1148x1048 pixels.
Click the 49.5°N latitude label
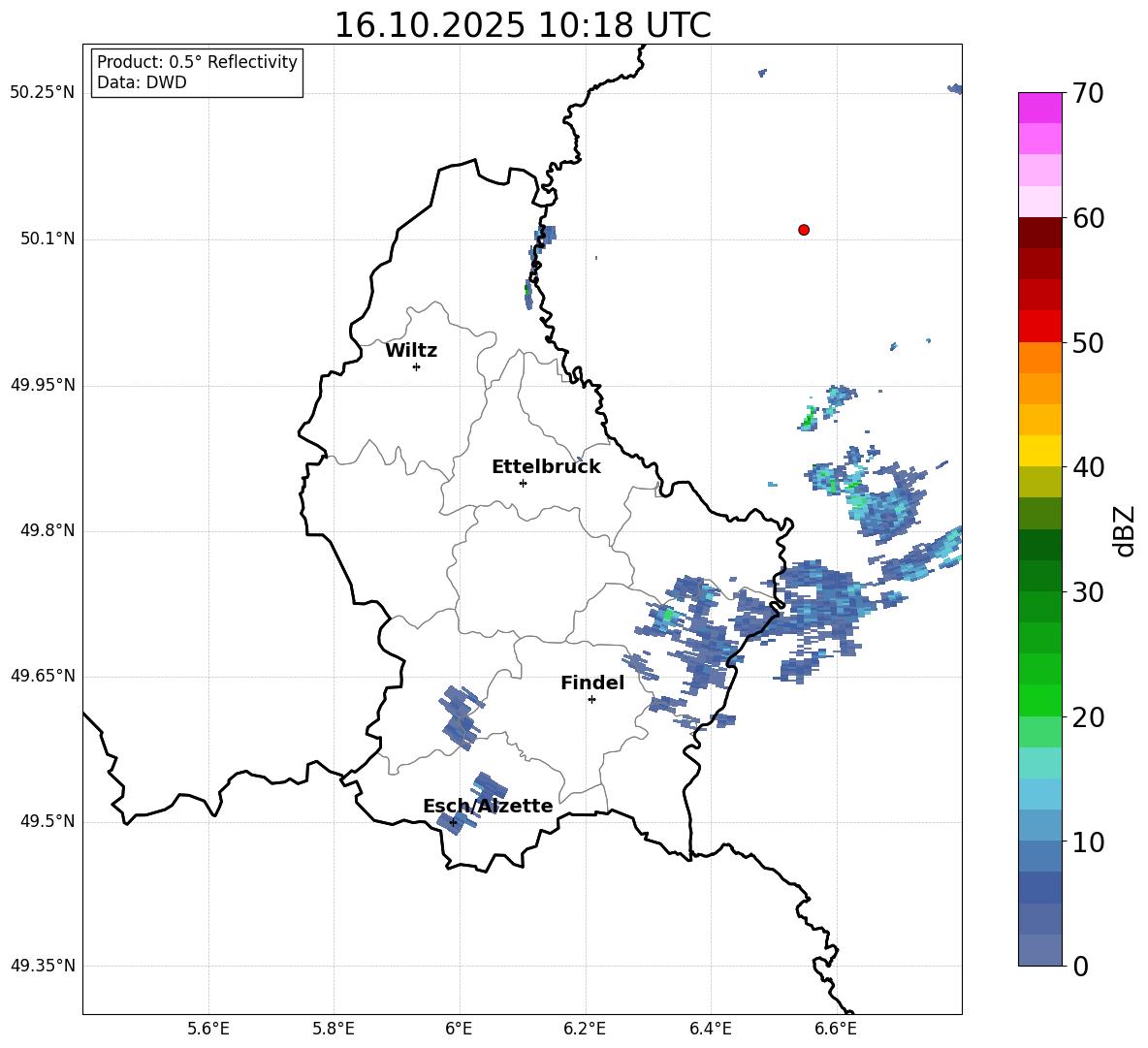point(48,821)
